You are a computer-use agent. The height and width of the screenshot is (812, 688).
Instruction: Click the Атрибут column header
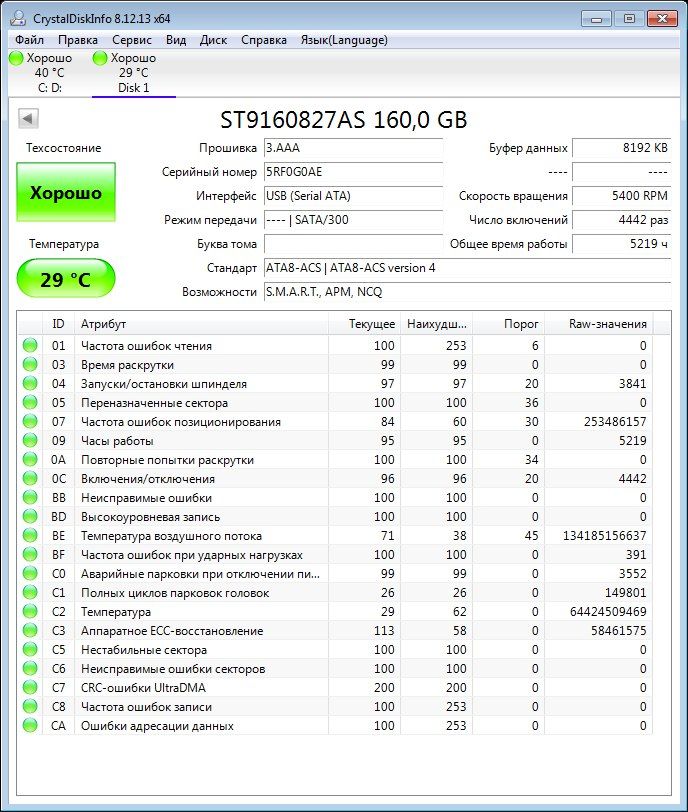[201, 324]
